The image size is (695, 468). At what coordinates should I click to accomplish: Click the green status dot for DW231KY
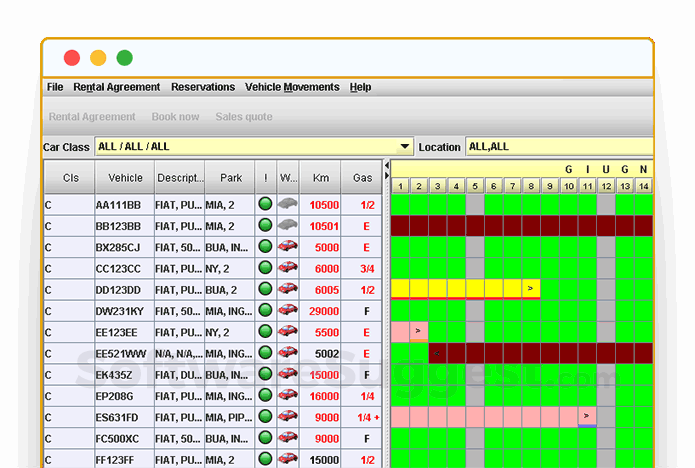265,310
